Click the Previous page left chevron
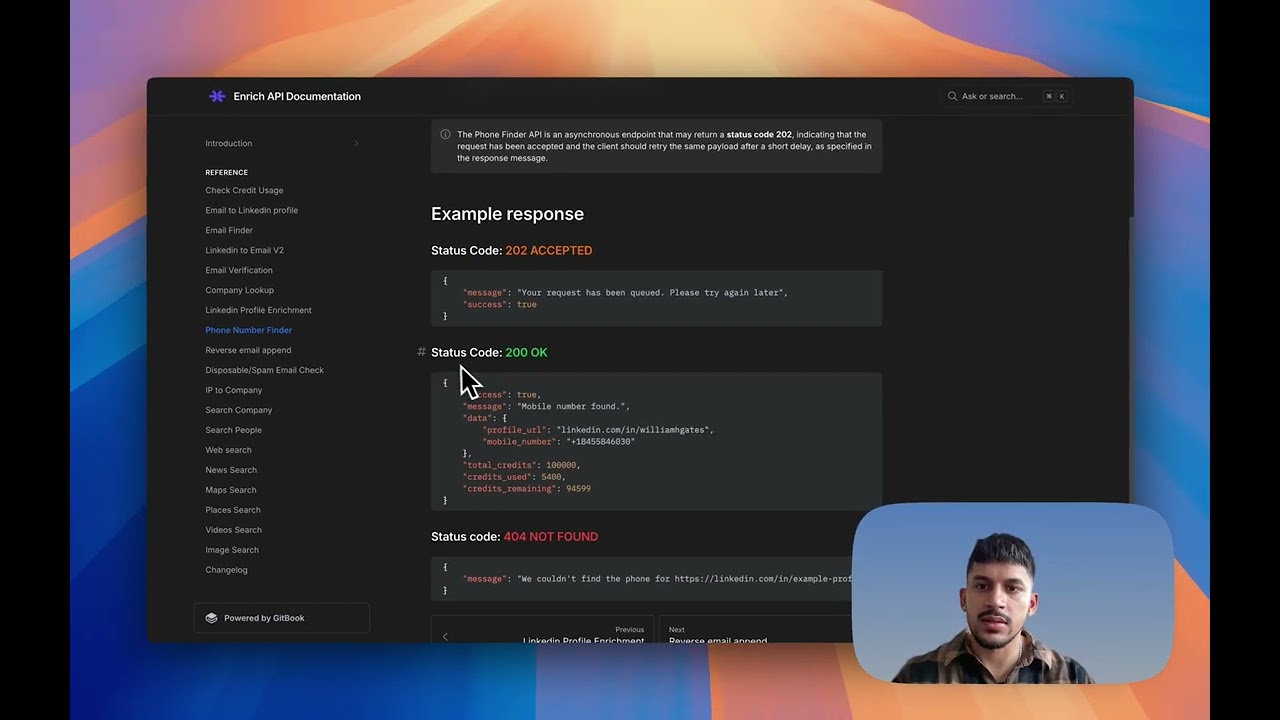1280x720 pixels. [x=445, y=636]
